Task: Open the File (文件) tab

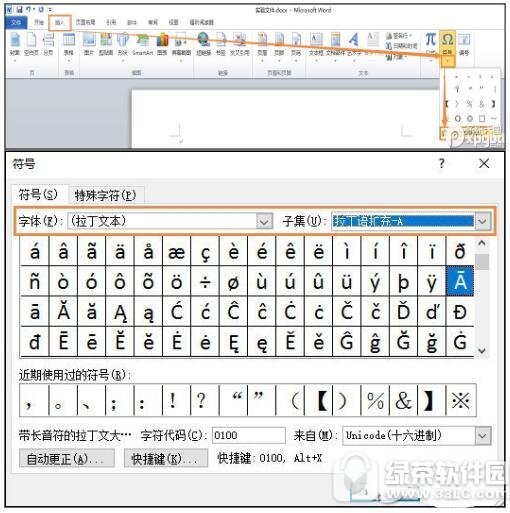Action: tap(16, 22)
